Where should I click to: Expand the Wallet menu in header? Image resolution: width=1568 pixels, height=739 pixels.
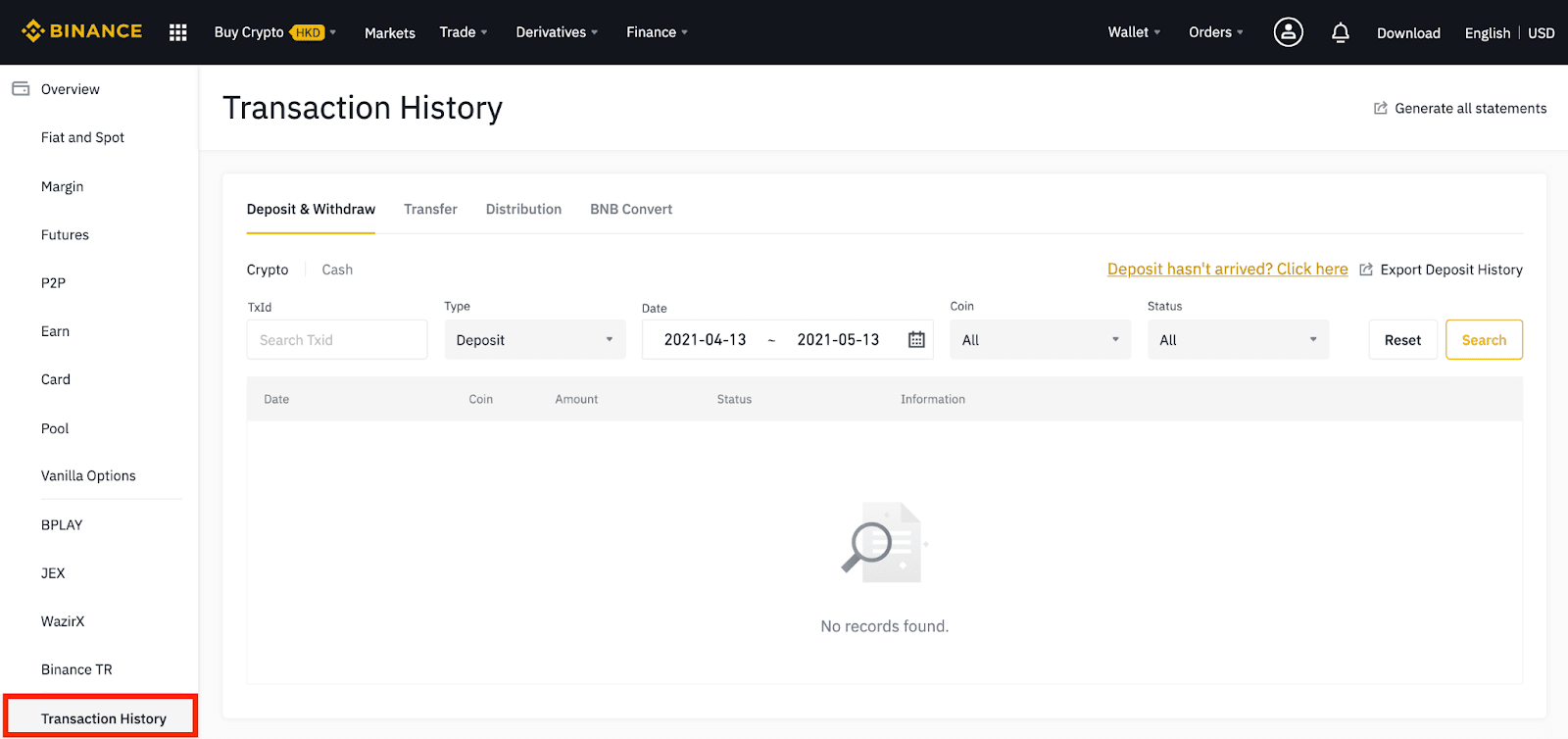(x=1134, y=32)
